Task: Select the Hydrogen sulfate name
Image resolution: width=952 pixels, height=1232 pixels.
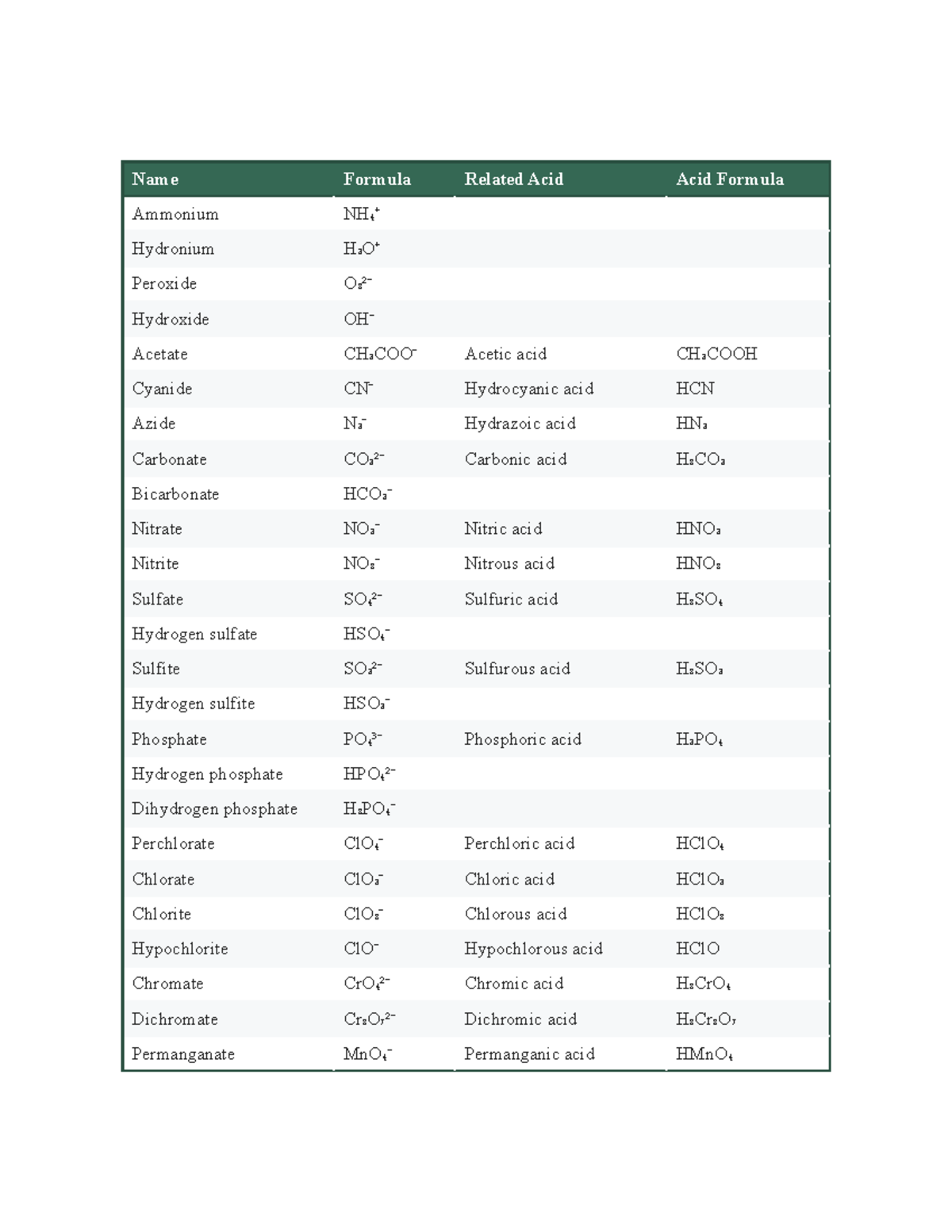Action: click(194, 634)
